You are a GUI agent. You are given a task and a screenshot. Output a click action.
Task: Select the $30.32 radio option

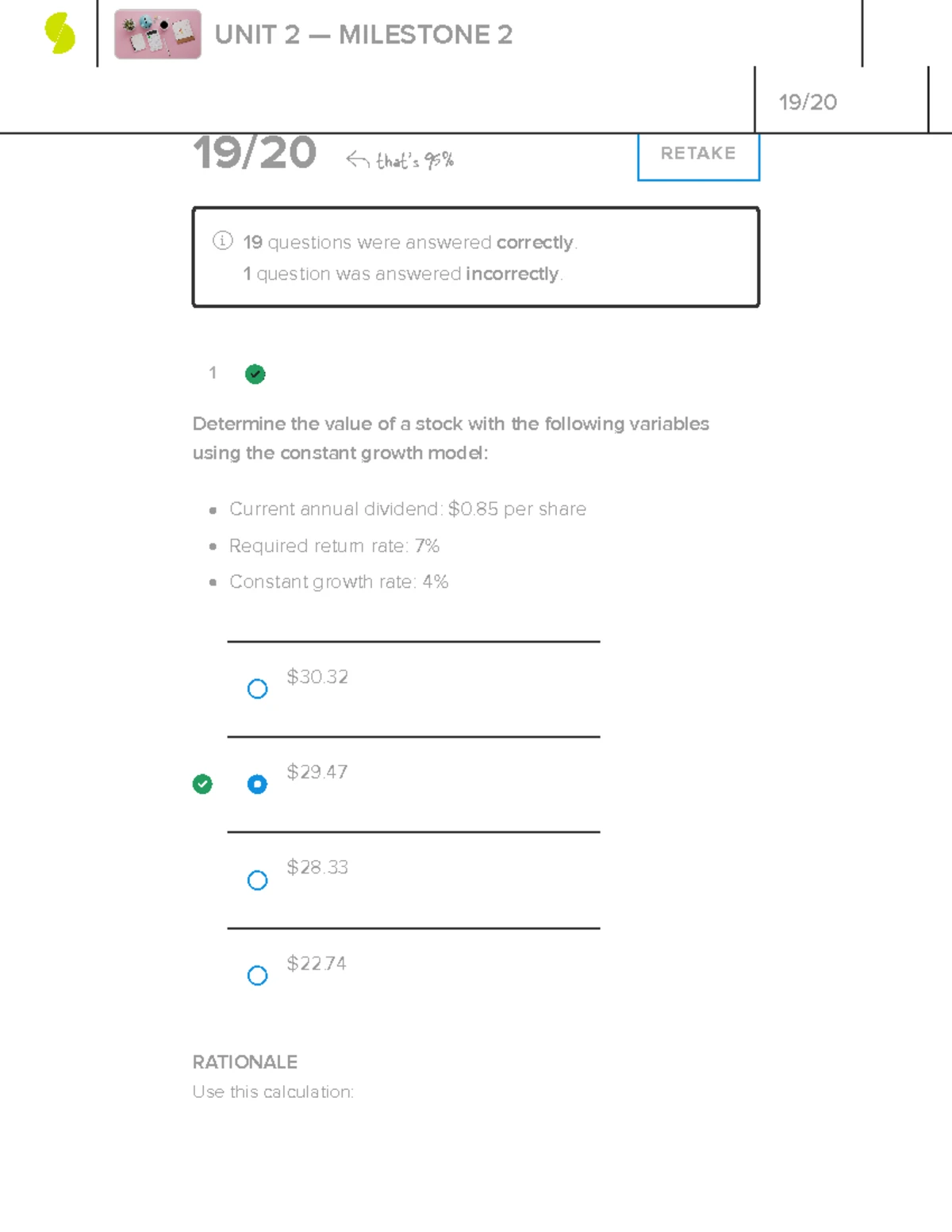tap(257, 689)
